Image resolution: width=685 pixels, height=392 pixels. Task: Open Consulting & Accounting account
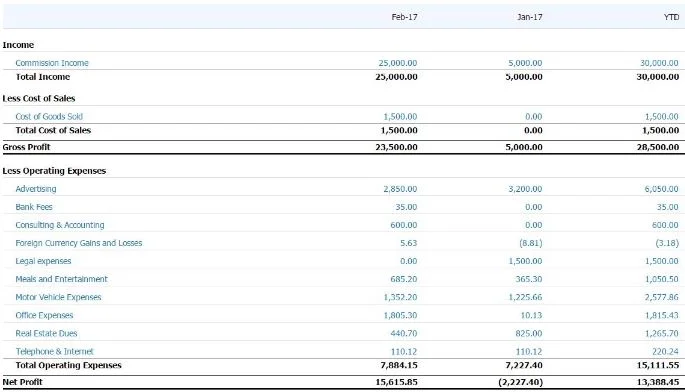(x=60, y=225)
